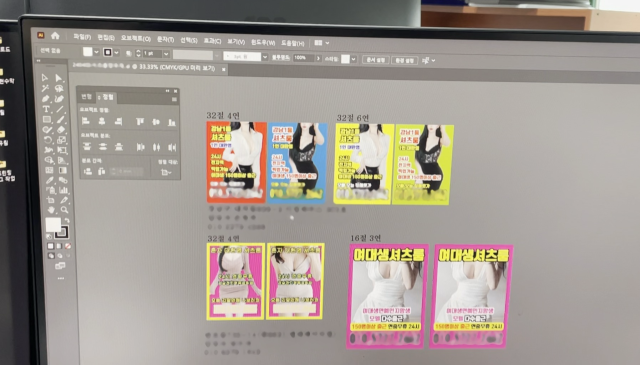
Task: Click the 환경 설정 button
Action: tap(405, 60)
